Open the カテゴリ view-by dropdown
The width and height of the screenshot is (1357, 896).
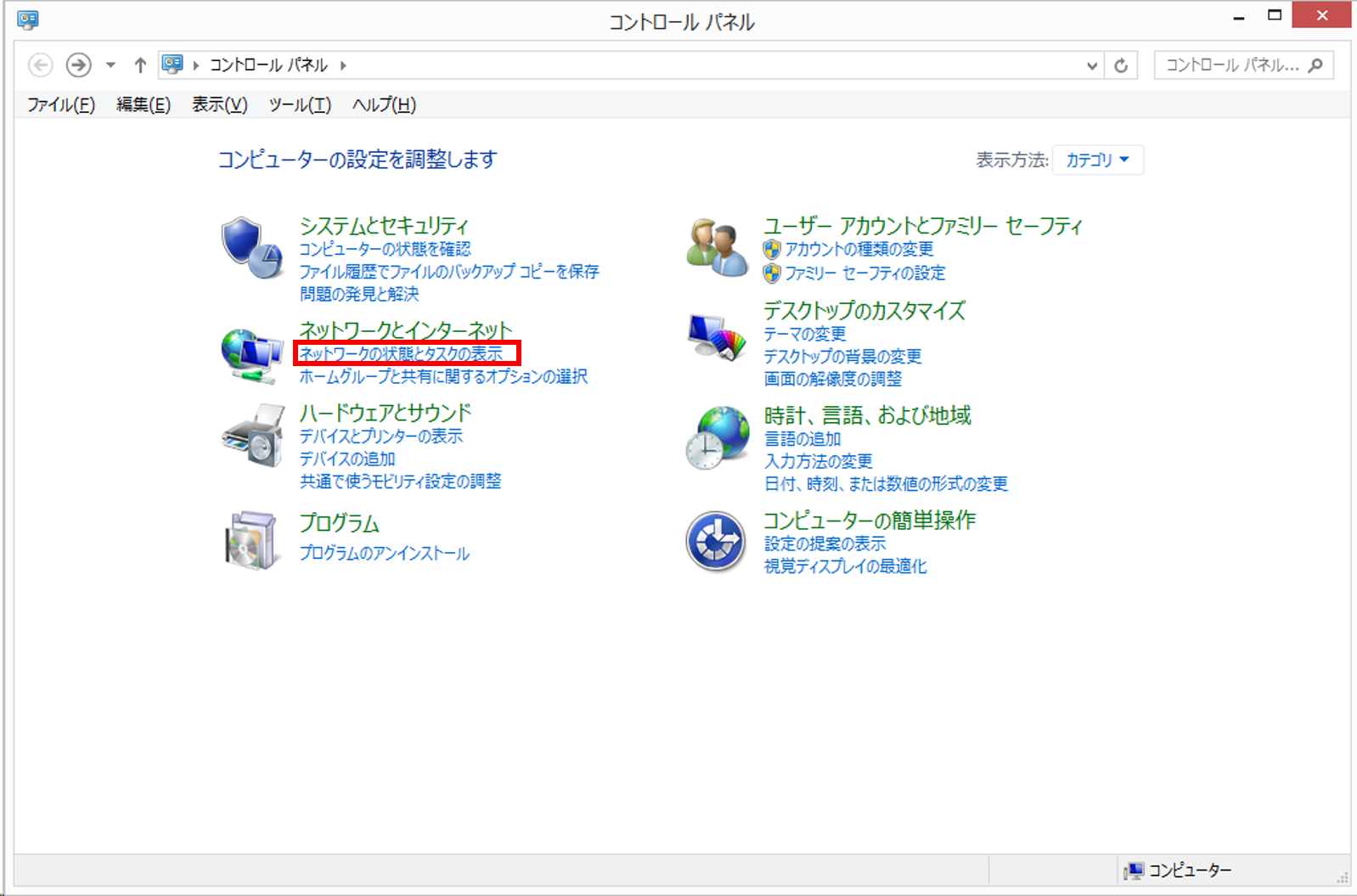pyautogui.click(x=1097, y=160)
